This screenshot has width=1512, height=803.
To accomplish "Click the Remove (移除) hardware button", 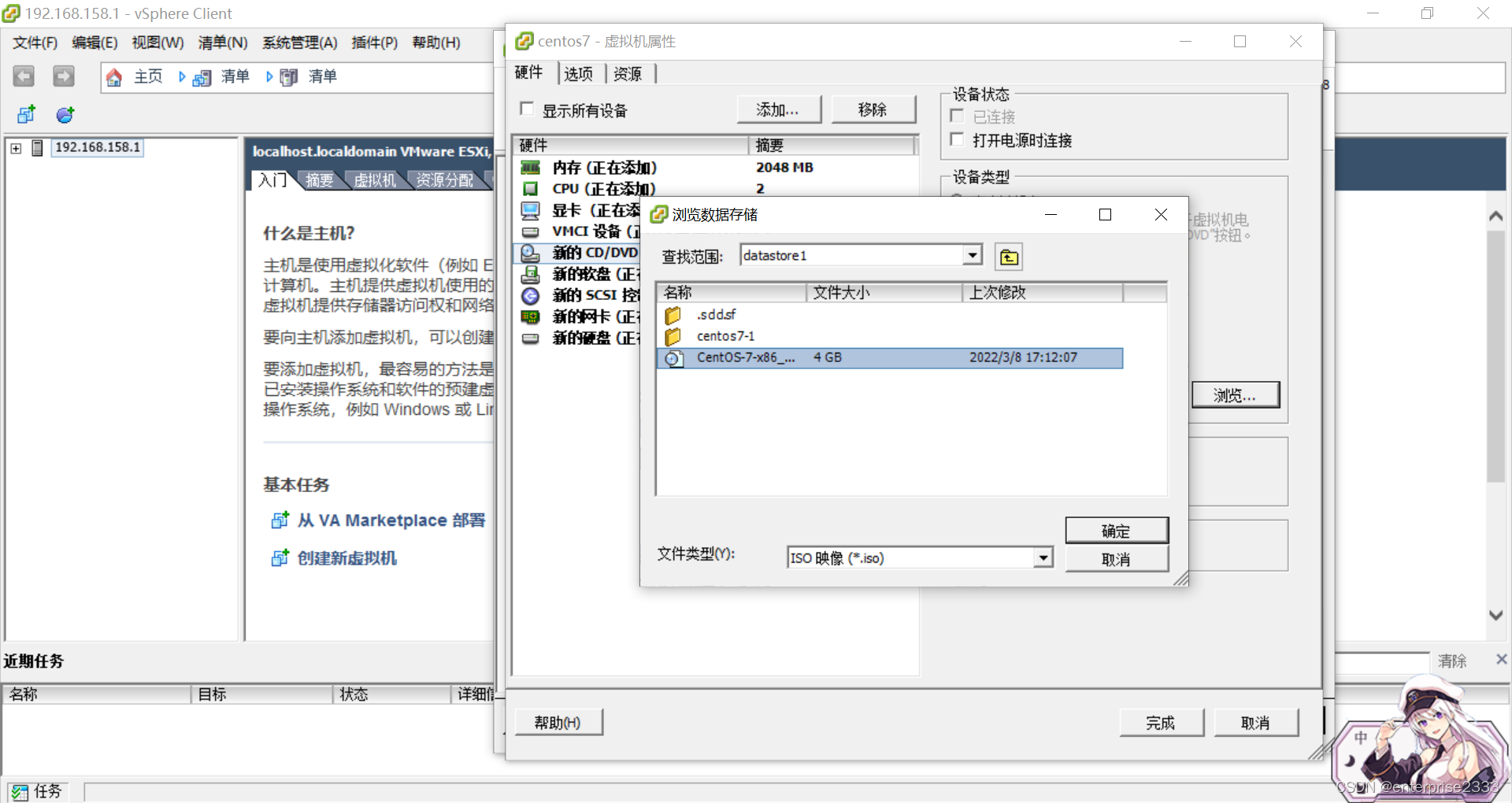I will click(x=873, y=109).
